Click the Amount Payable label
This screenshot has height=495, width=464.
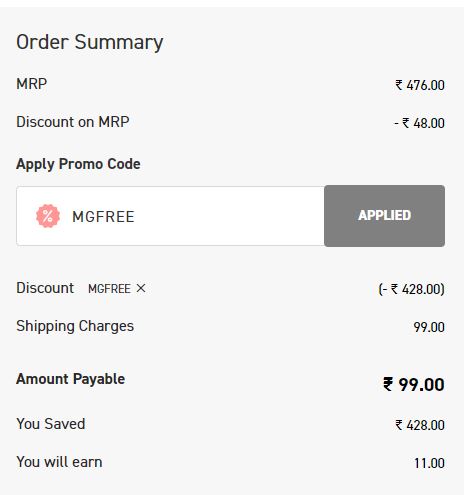(x=71, y=379)
